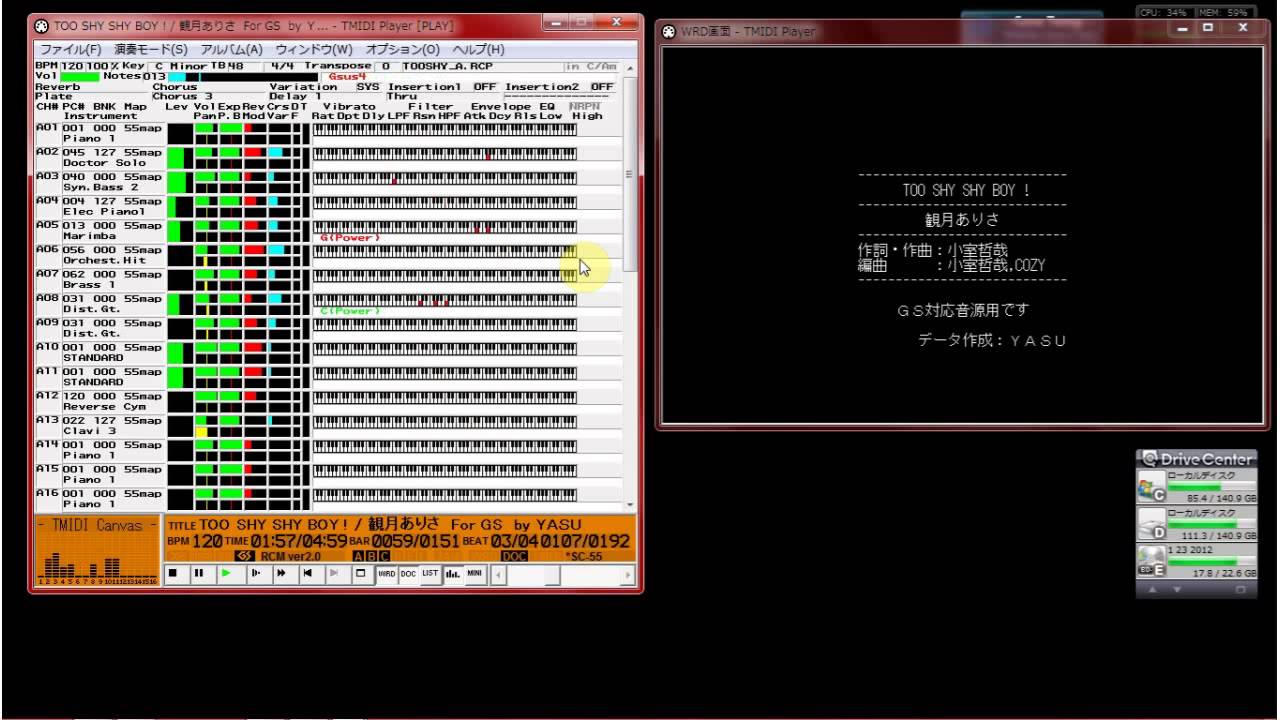Click the TOOSHY_A.RCP file name

tap(446, 66)
